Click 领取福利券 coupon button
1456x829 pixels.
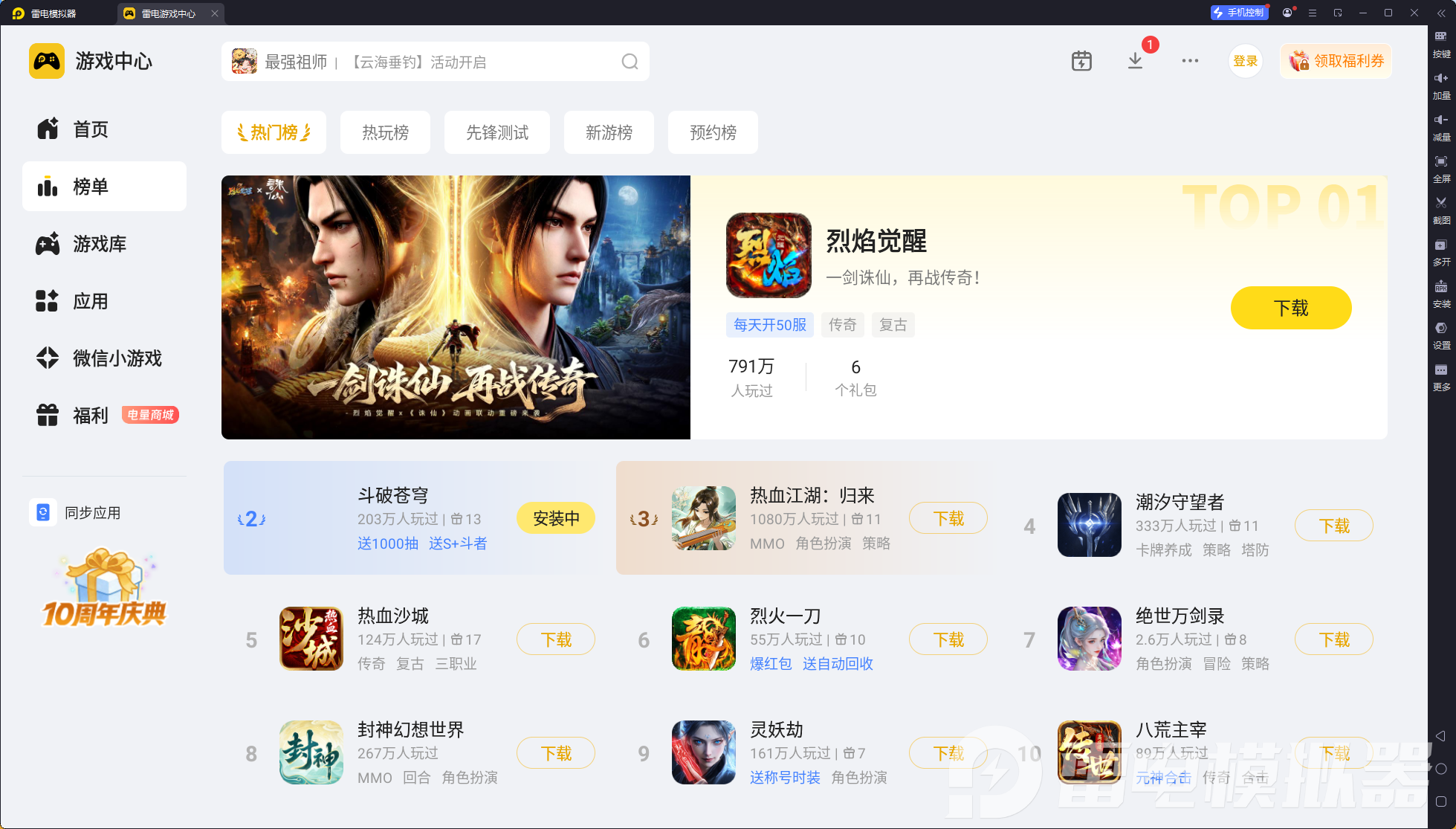pyautogui.click(x=1336, y=61)
